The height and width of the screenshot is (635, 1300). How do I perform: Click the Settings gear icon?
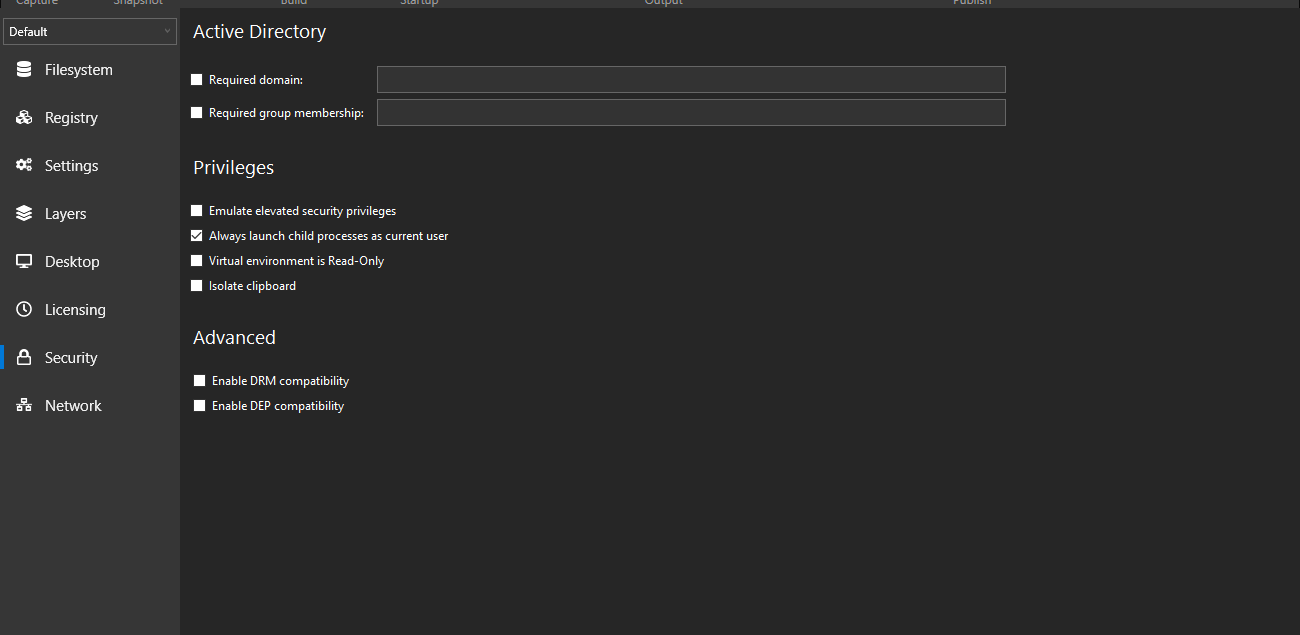click(x=22, y=165)
